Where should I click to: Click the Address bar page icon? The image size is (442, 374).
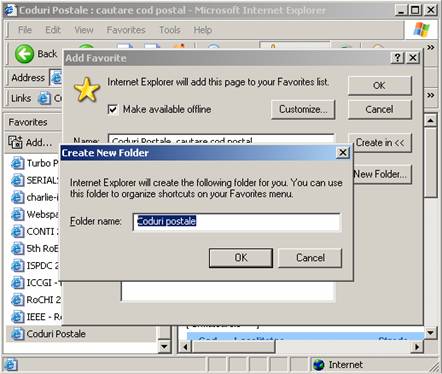56,78
